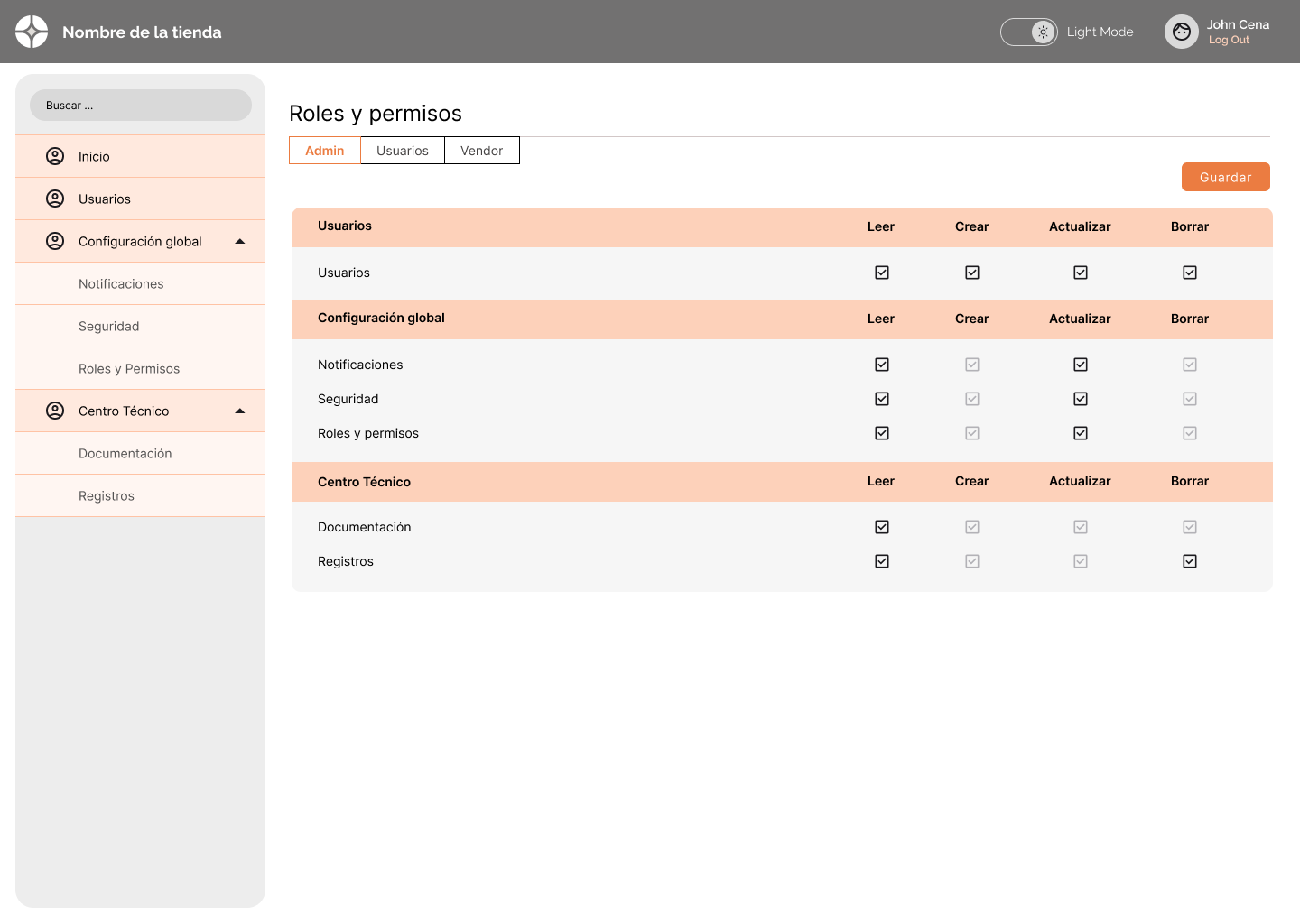Collapse the Configuración global menu arrow
The height and width of the screenshot is (924, 1300).
[x=240, y=241]
